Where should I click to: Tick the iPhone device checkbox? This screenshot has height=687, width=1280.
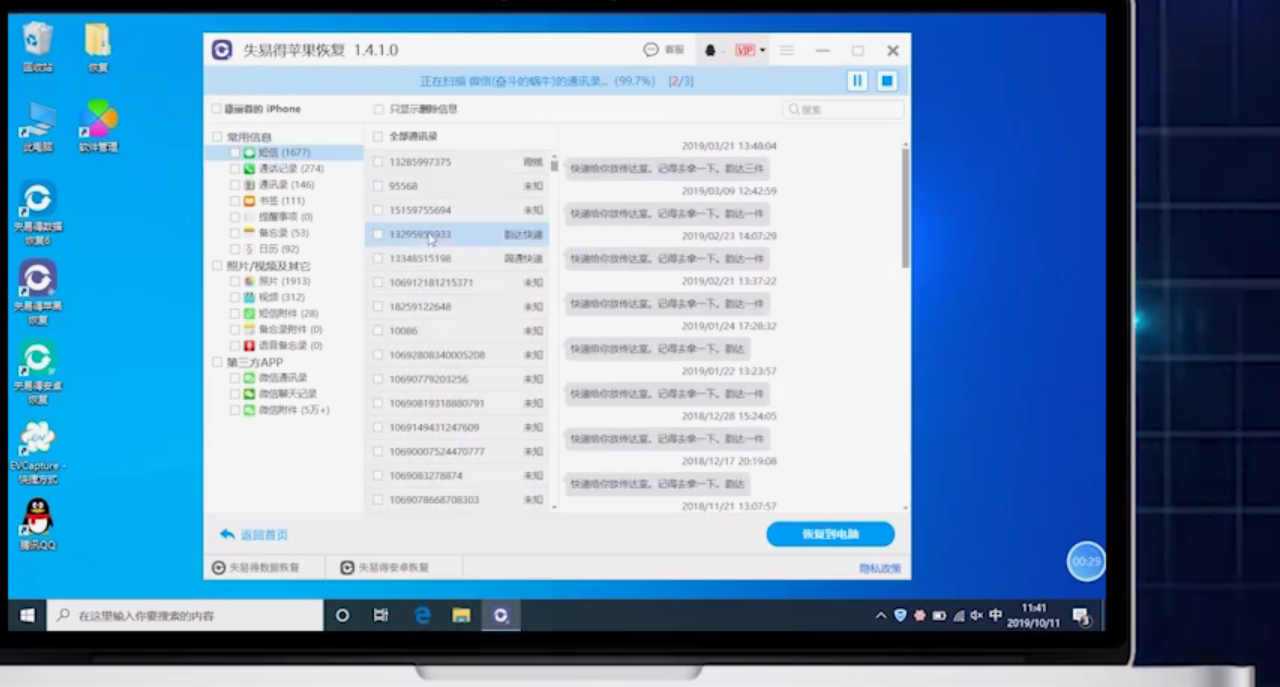point(216,109)
